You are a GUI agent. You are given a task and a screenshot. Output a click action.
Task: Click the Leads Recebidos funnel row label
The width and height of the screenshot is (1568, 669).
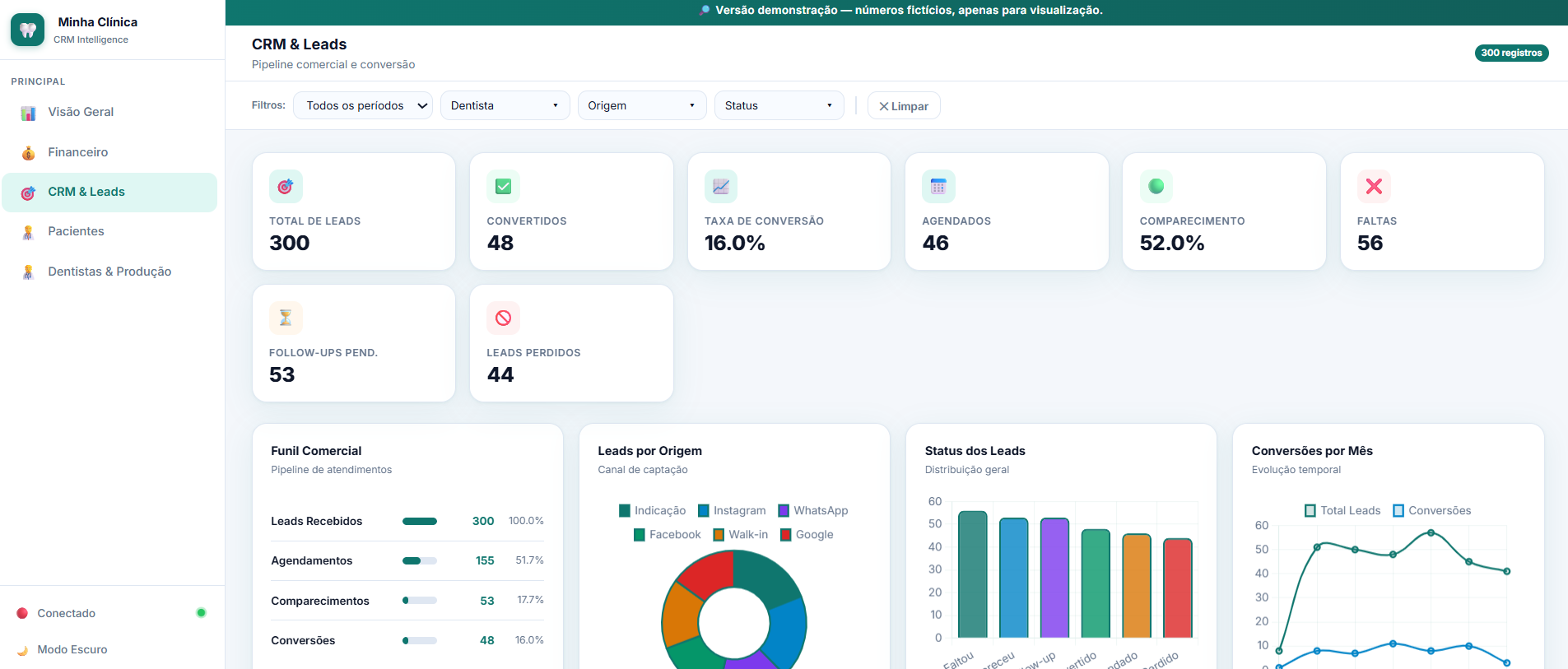pyautogui.click(x=317, y=521)
